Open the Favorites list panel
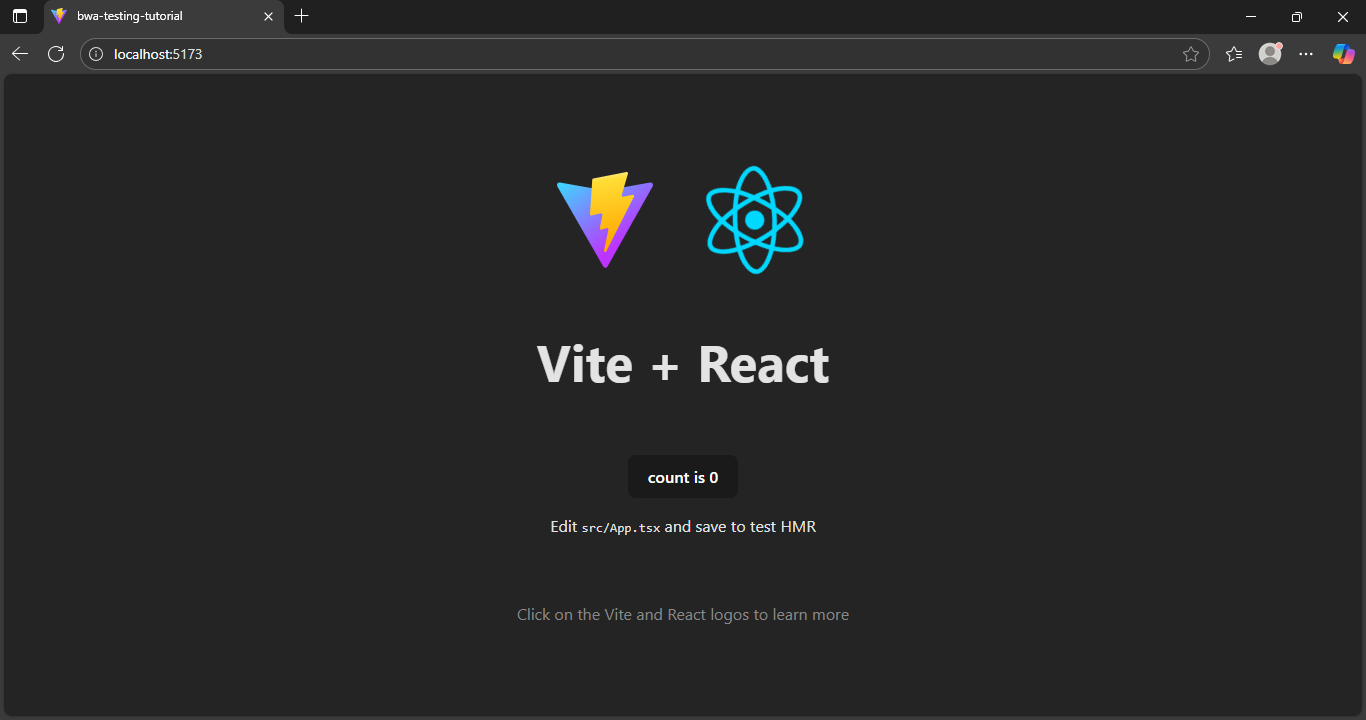 tap(1234, 54)
